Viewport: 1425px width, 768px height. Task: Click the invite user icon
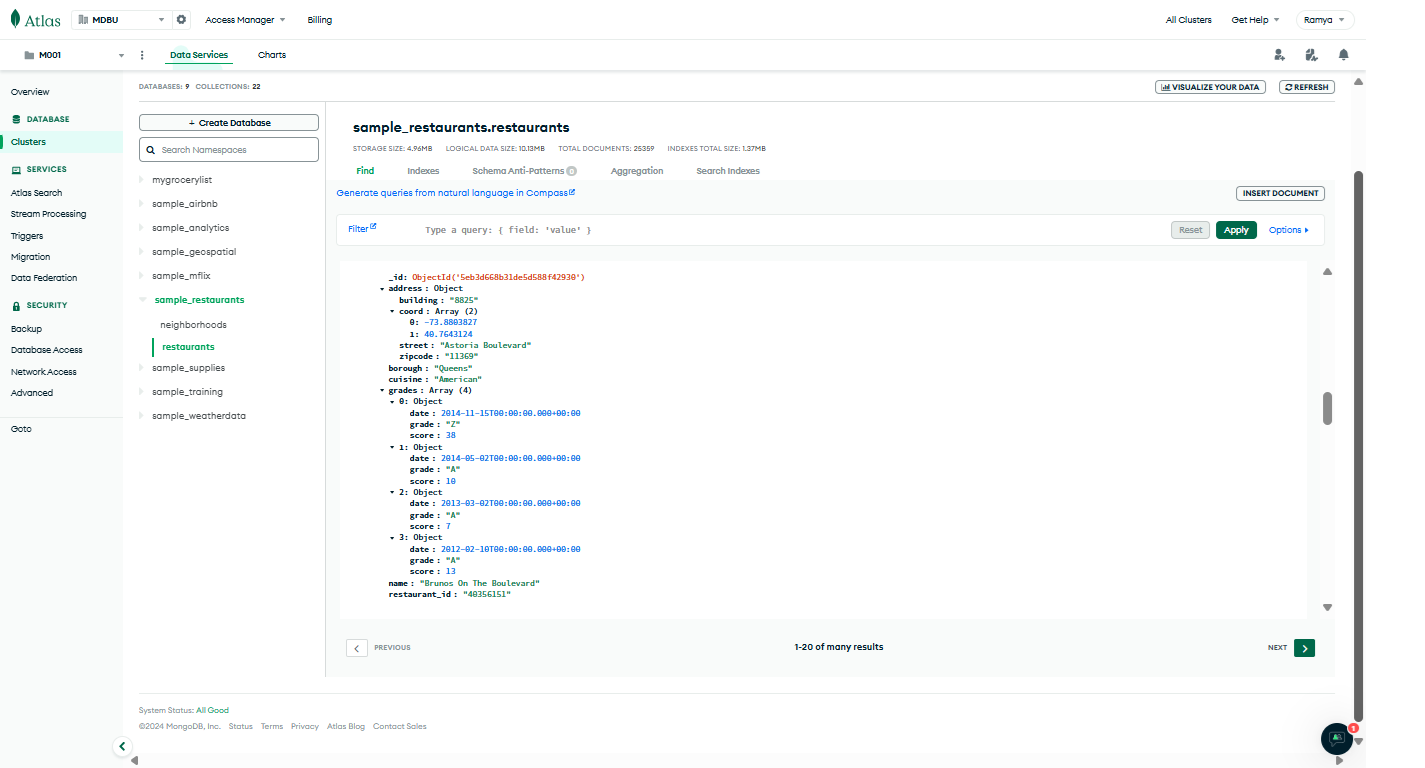[x=1279, y=55]
